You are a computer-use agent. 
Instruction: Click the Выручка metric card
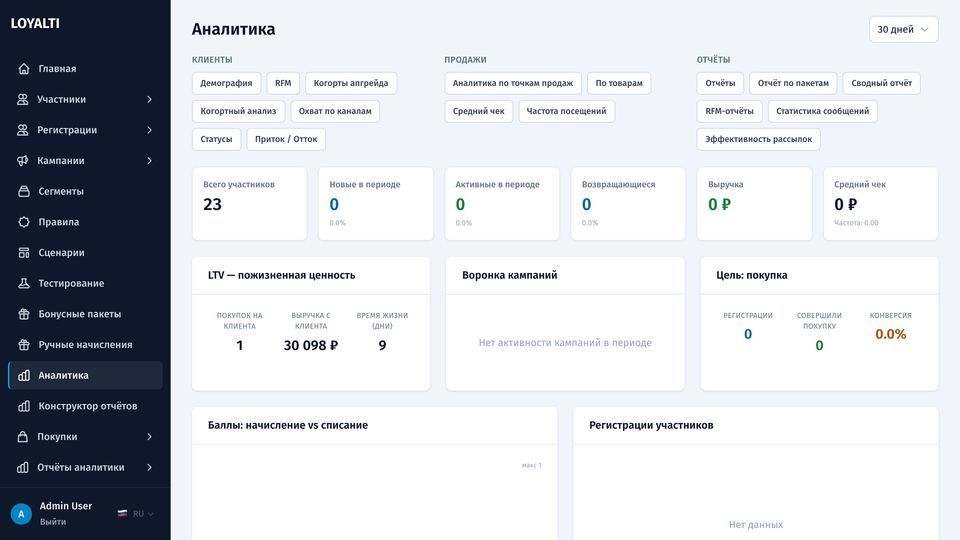pyautogui.click(x=754, y=204)
